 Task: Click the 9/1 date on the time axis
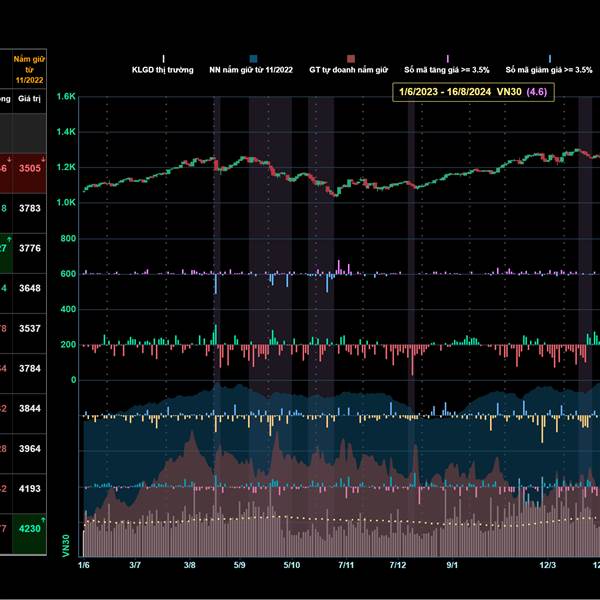click(x=452, y=565)
